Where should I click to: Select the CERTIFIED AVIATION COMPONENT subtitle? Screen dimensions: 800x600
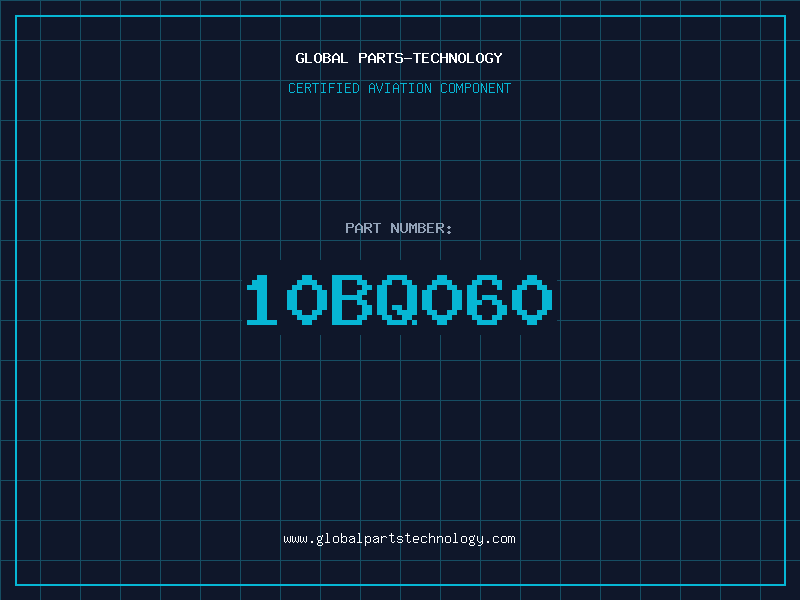coord(399,88)
